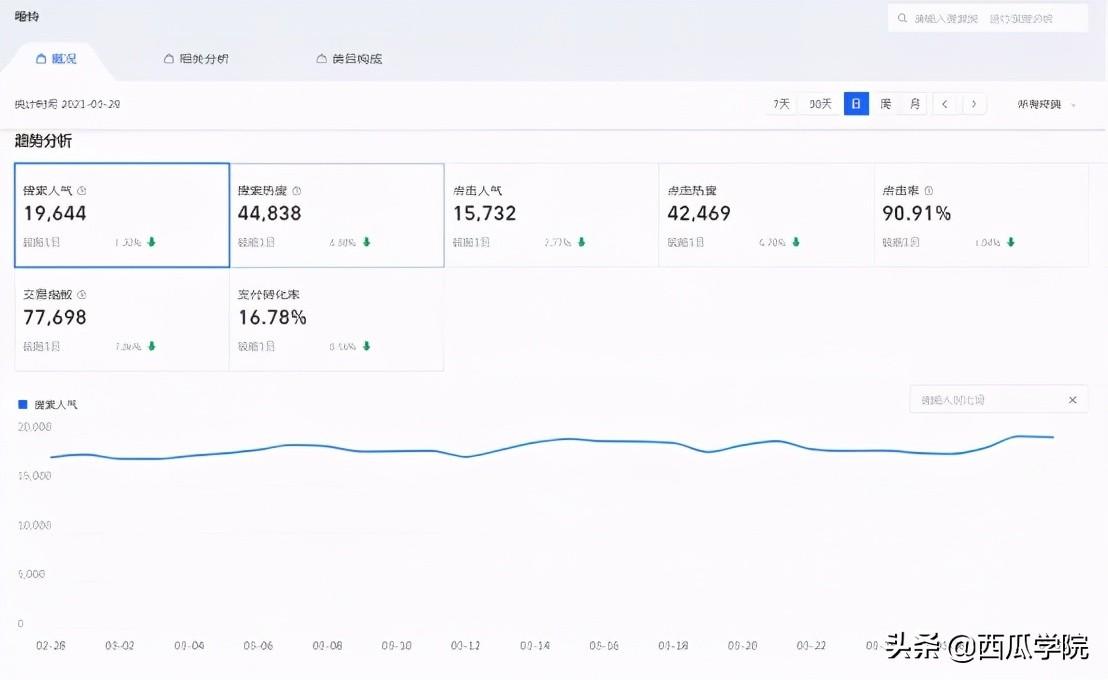The width and height of the screenshot is (1108, 680).
Task: Click green down arrow in 16.78% card
Action: coord(367,346)
